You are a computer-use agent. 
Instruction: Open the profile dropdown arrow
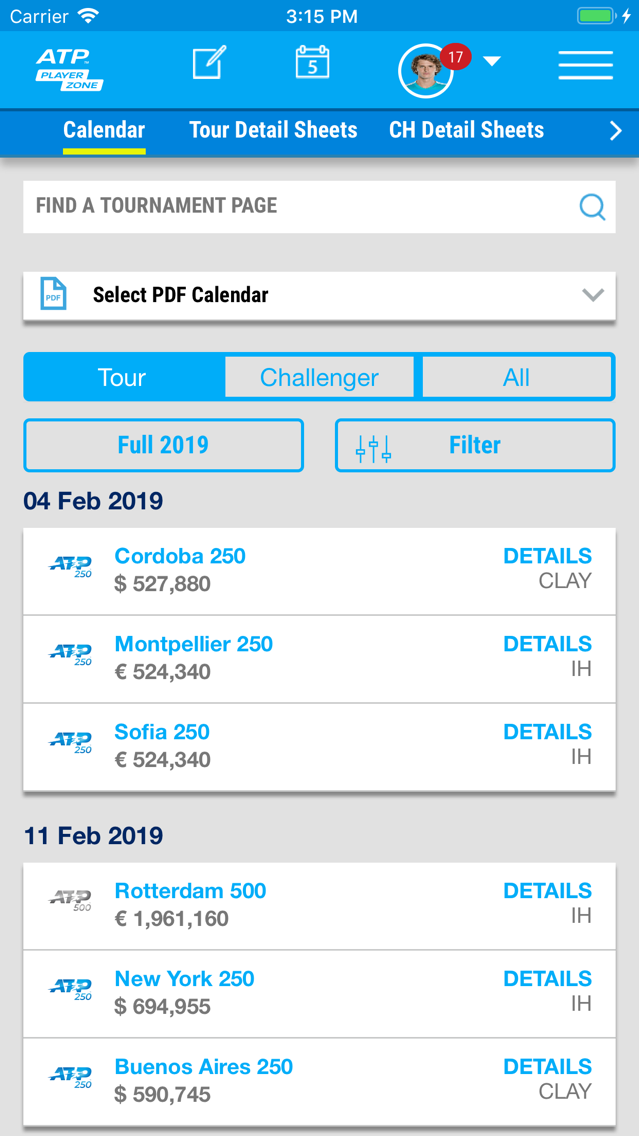point(492,62)
